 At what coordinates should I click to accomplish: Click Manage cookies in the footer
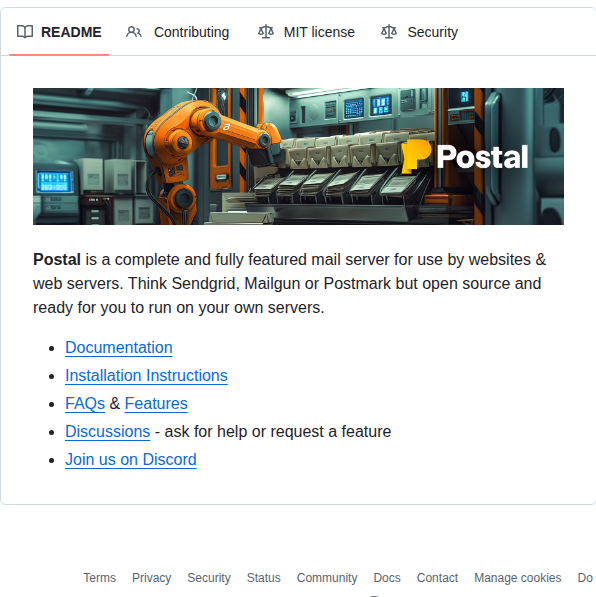tap(518, 578)
